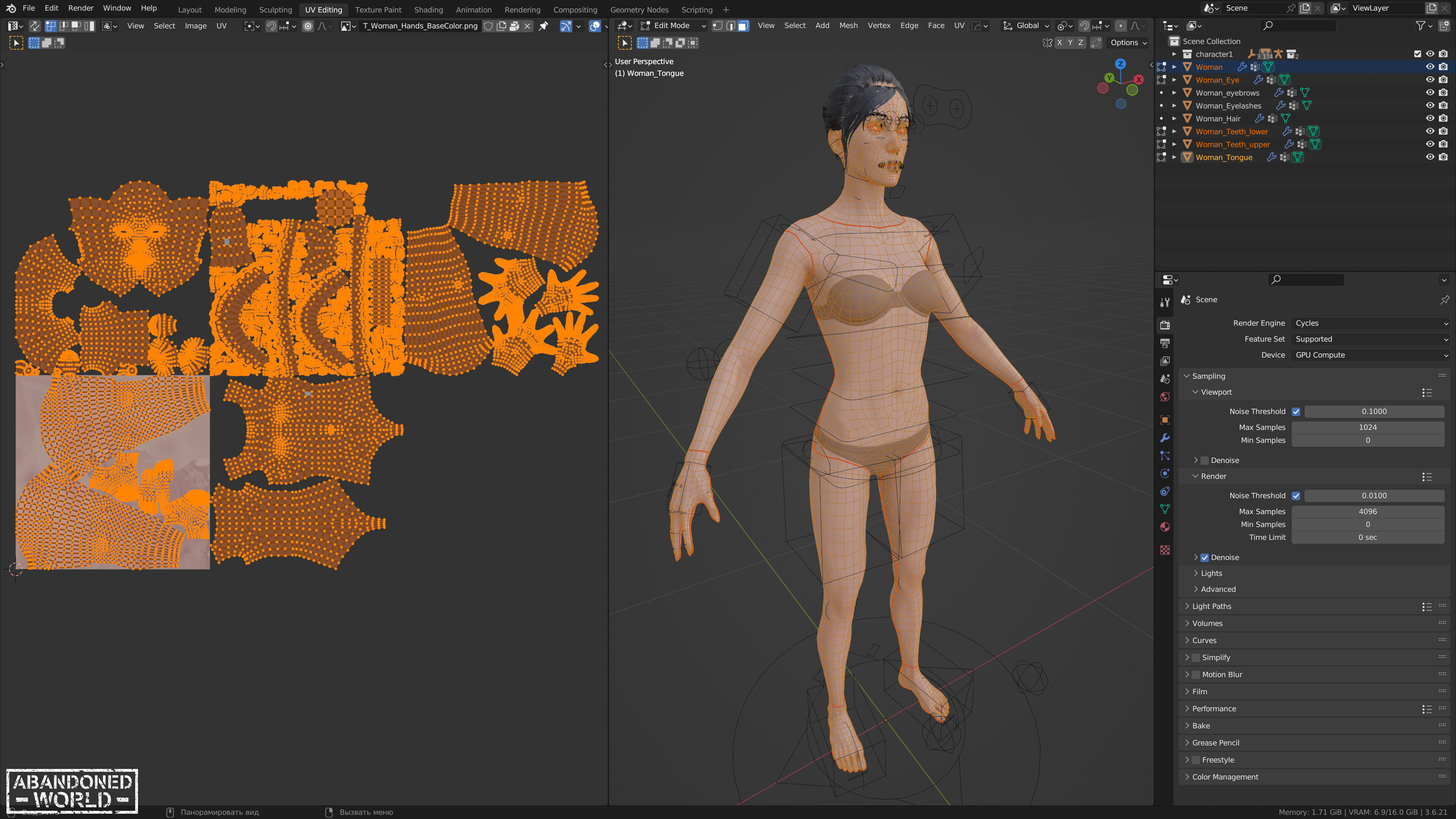Click the blue Z axis gizmo ball
Screen dimensions: 1456x819
[1120, 64]
